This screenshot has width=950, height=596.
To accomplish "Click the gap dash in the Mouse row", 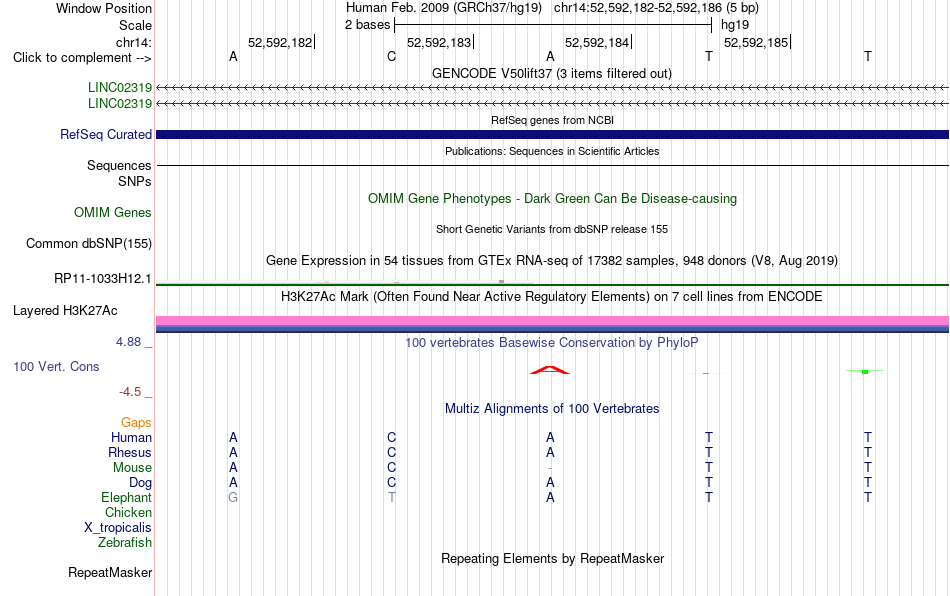I will (x=550, y=468).
